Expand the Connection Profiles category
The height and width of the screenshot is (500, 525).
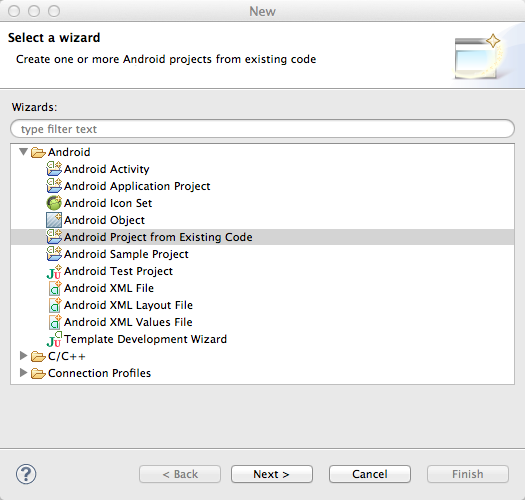tap(23, 372)
